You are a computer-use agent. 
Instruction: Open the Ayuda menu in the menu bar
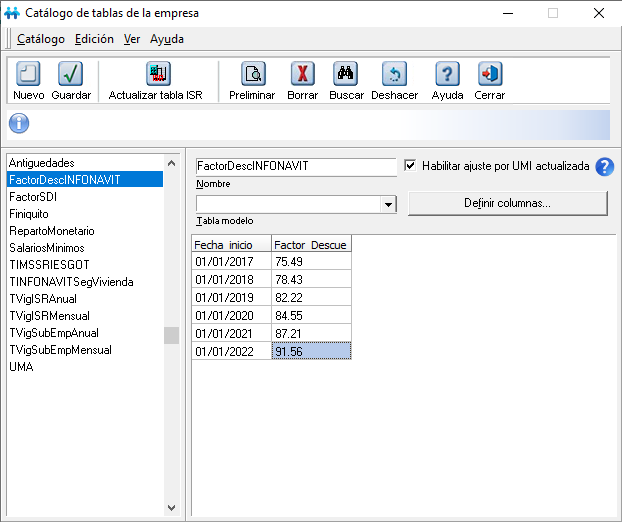tap(167, 39)
